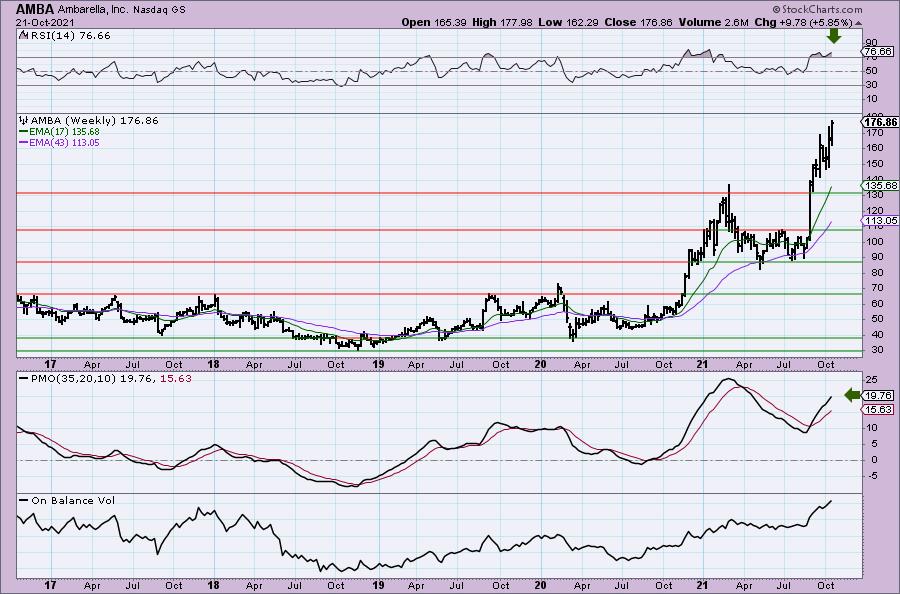Select the PMO(35,20,10) 19.76, 15.63 label
900x594 pixels.
(x=111, y=379)
